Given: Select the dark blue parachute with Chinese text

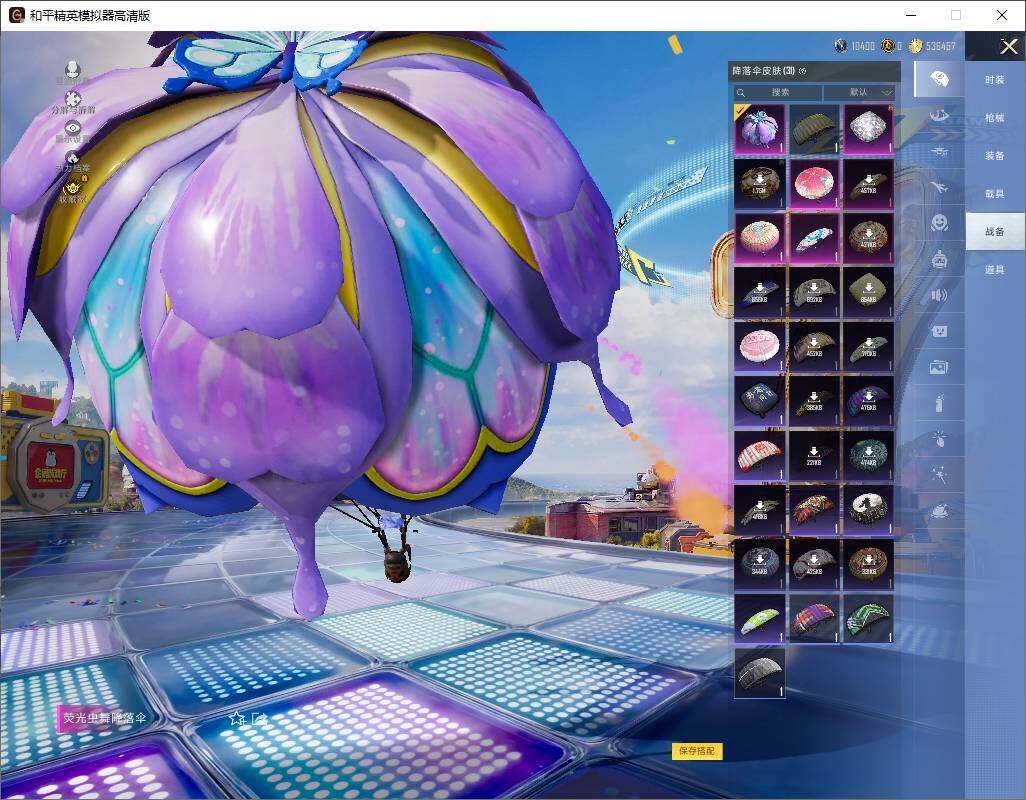Looking at the screenshot, I should tap(759, 402).
